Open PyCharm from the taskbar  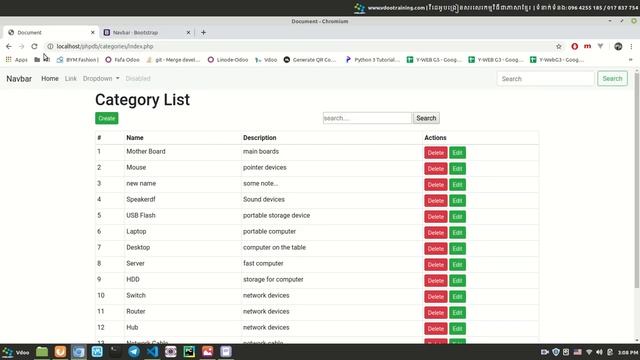pyautogui.click(x=189, y=352)
